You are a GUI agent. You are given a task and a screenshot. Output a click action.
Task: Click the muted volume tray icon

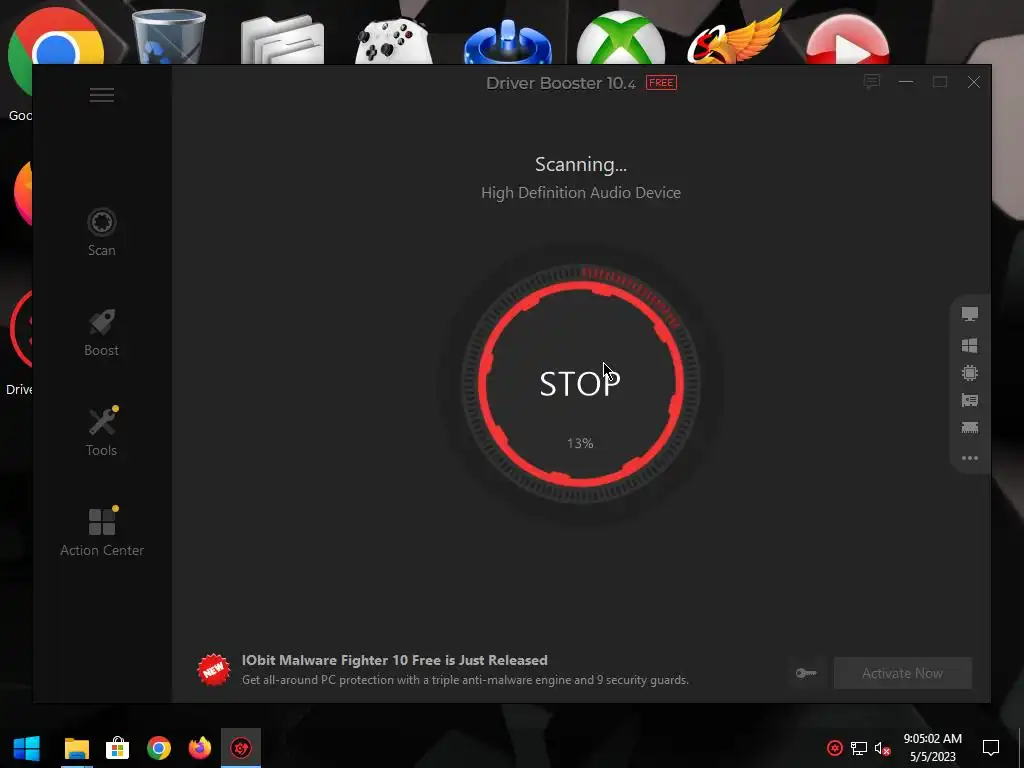(882, 748)
